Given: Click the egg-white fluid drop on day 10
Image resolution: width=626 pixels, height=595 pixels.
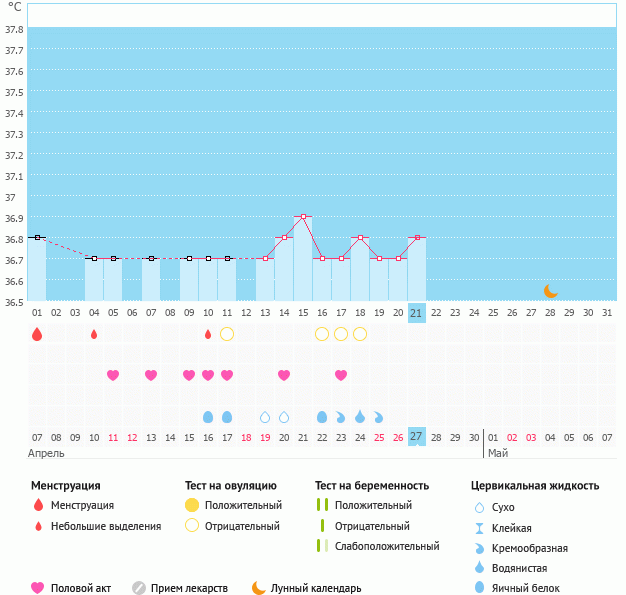Looking at the screenshot, I should [x=208, y=416].
